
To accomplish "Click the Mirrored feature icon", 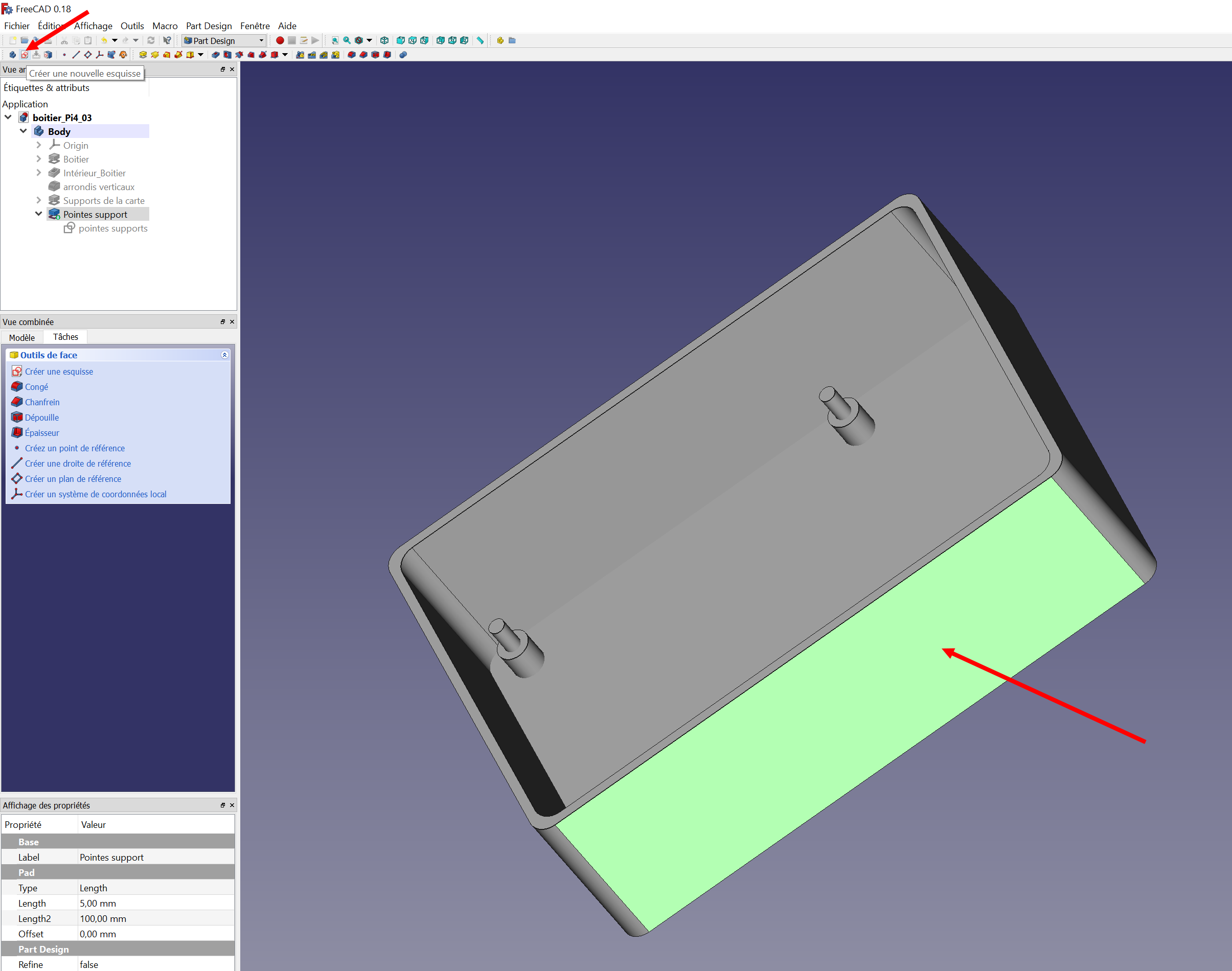I will [x=300, y=55].
